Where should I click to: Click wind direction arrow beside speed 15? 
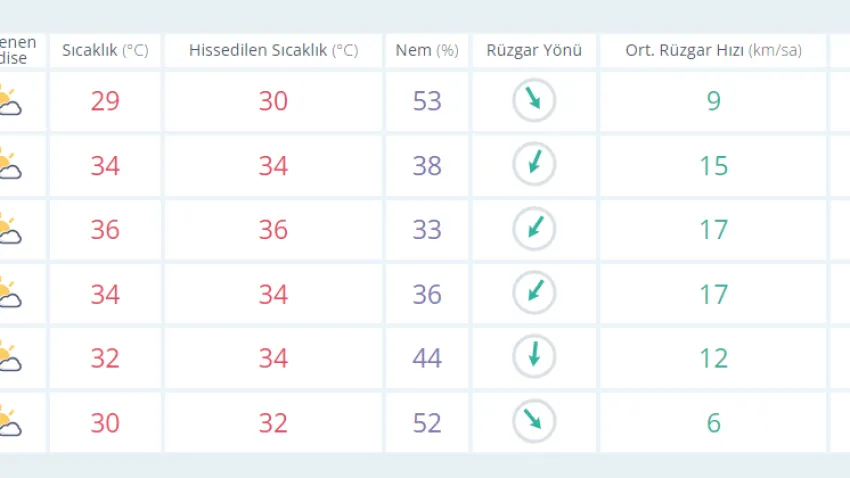(x=534, y=164)
